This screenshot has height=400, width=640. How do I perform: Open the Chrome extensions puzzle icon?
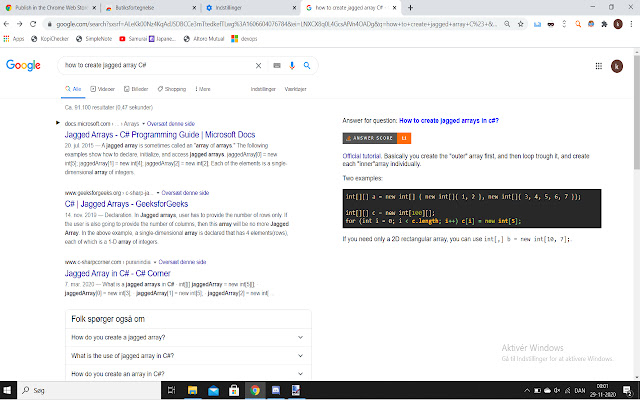[x=604, y=24]
